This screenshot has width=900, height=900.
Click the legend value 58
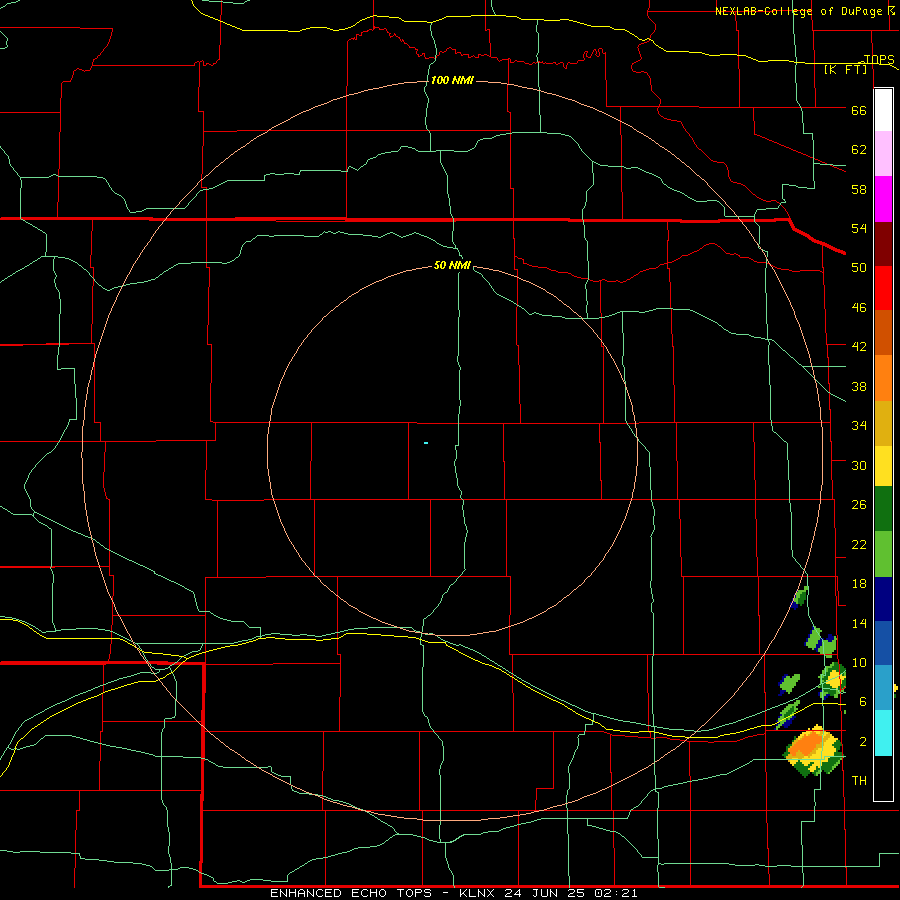coord(859,189)
